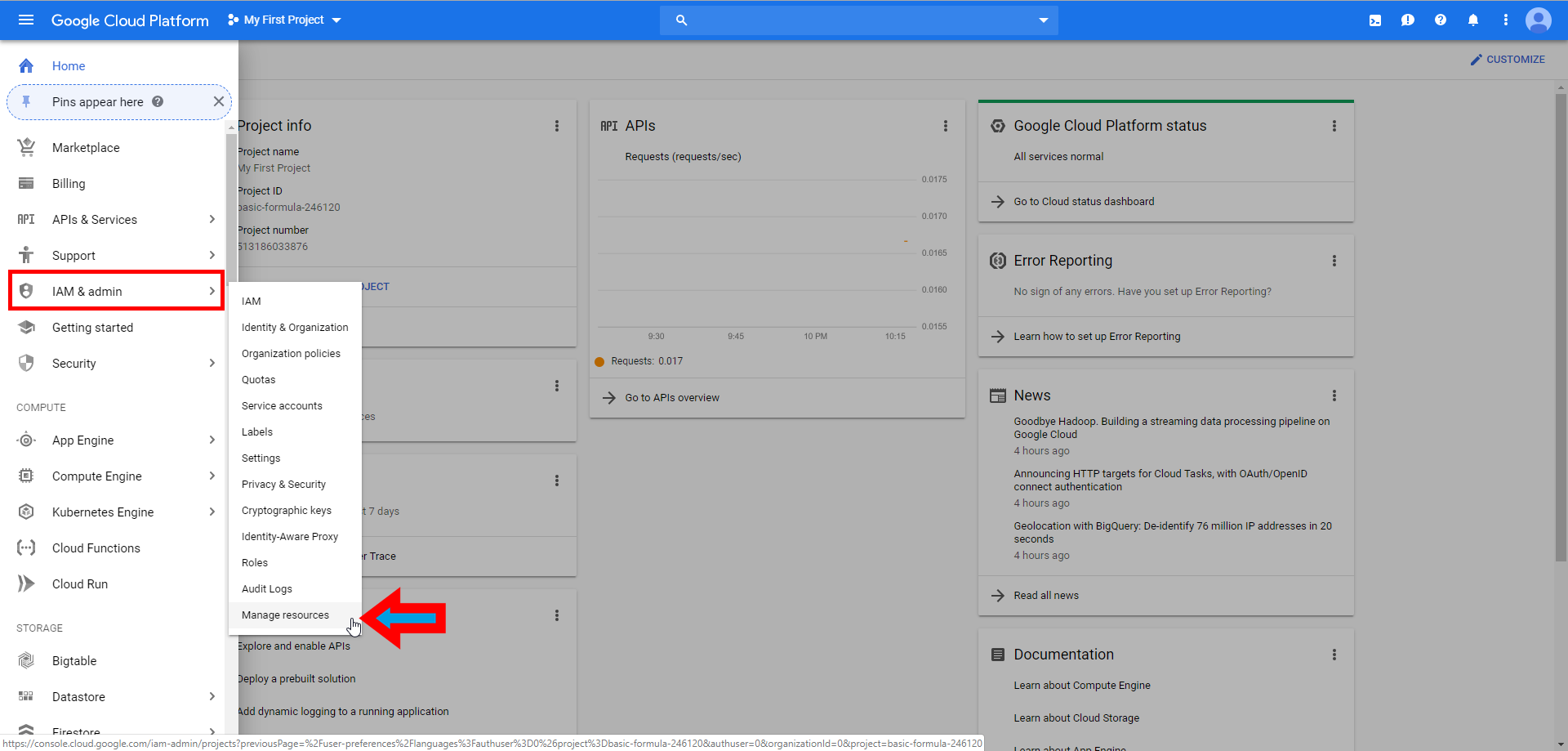Open Roles from the IAM submenu

pos(295,563)
